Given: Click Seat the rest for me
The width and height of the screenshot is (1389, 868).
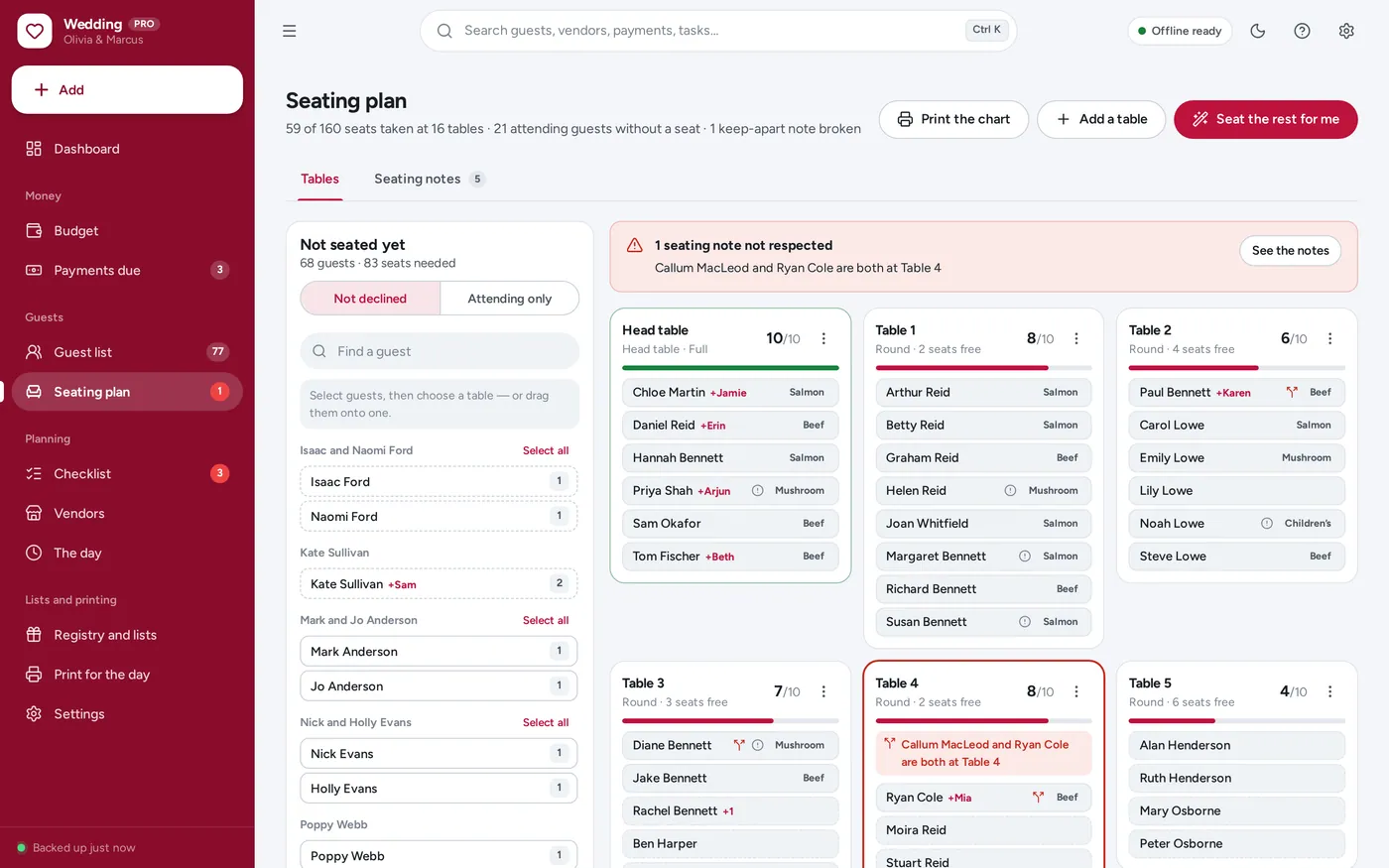Looking at the screenshot, I should pos(1266,119).
